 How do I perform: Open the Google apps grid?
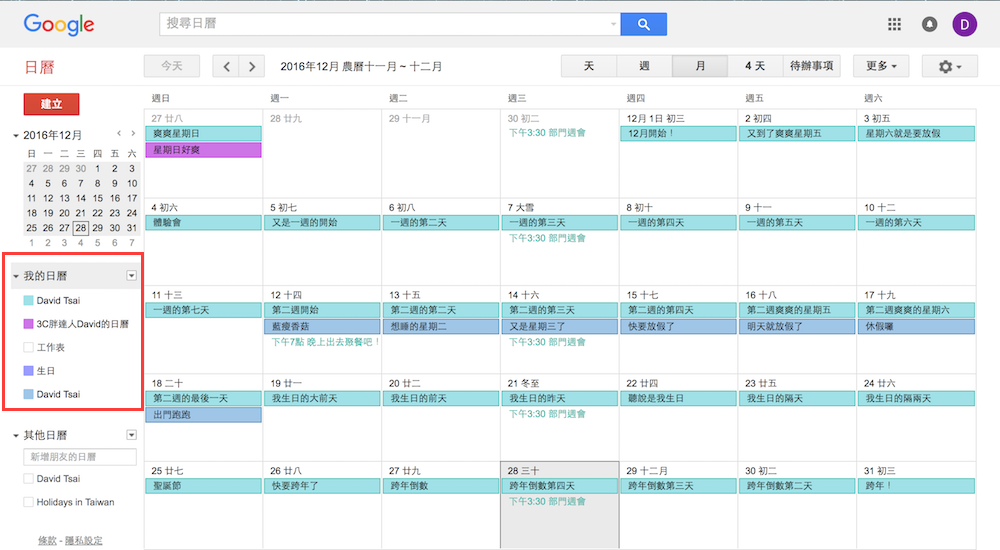click(x=894, y=24)
